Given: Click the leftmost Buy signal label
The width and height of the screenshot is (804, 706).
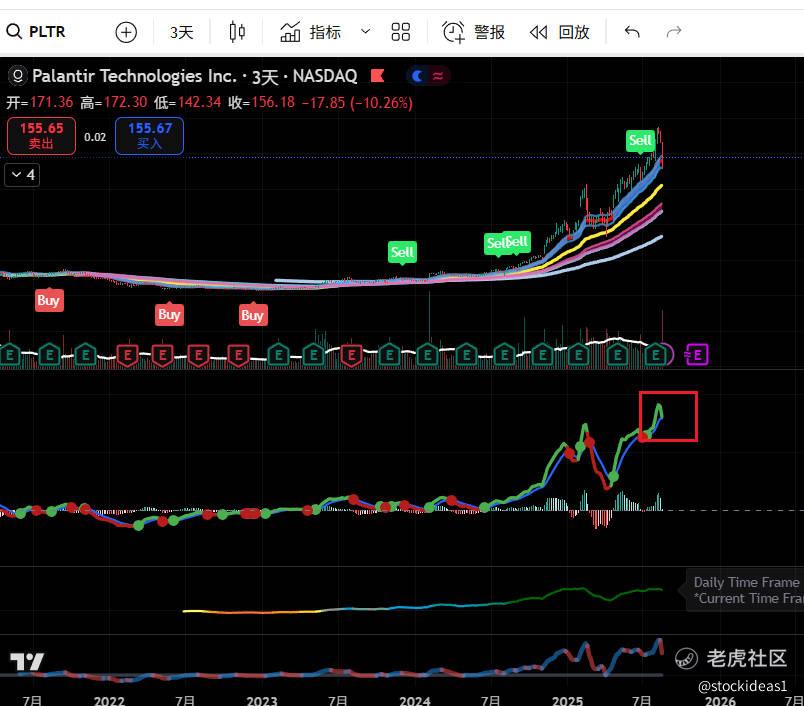Looking at the screenshot, I should tap(49, 300).
